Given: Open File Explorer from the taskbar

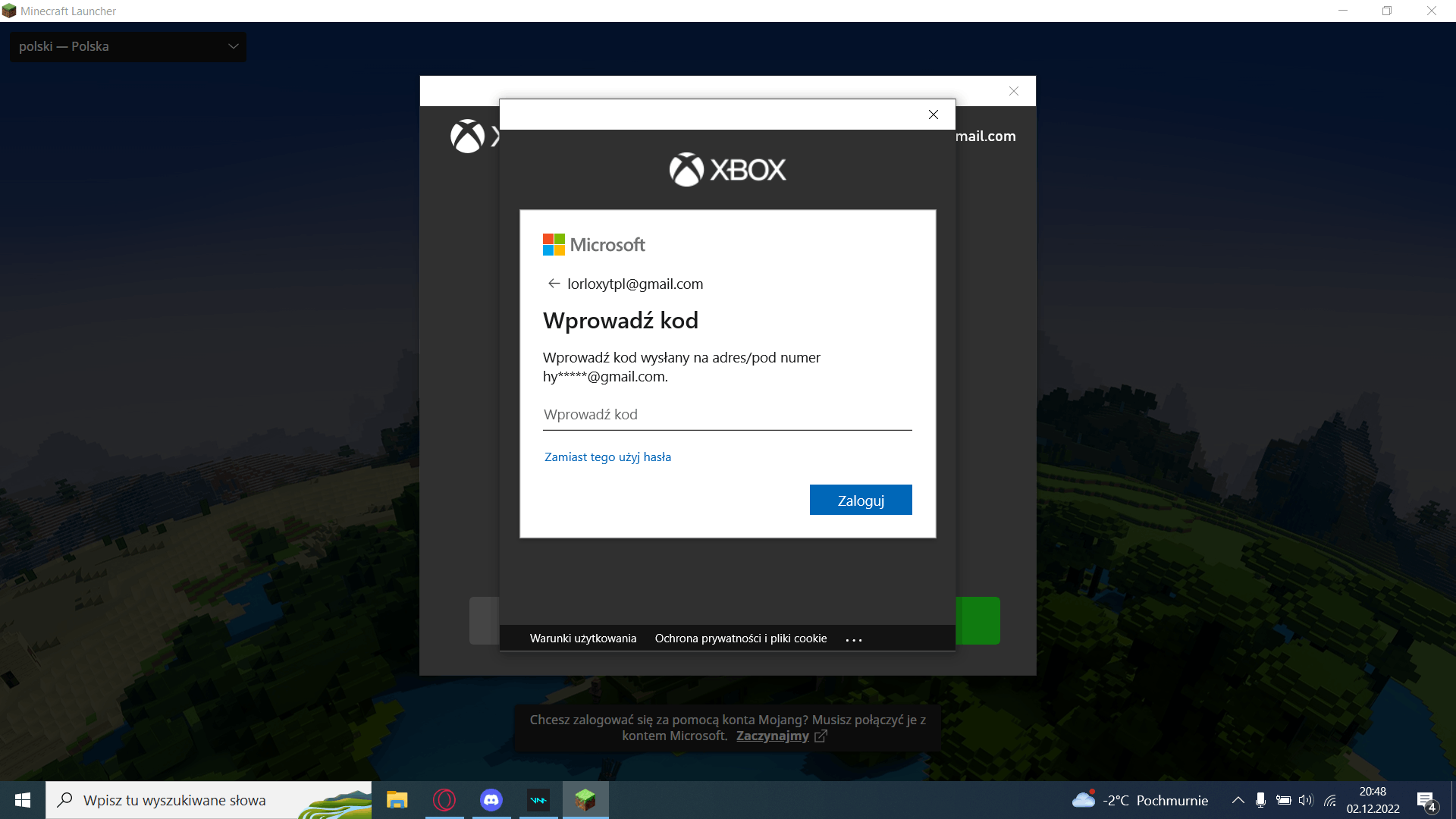Looking at the screenshot, I should (397, 800).
